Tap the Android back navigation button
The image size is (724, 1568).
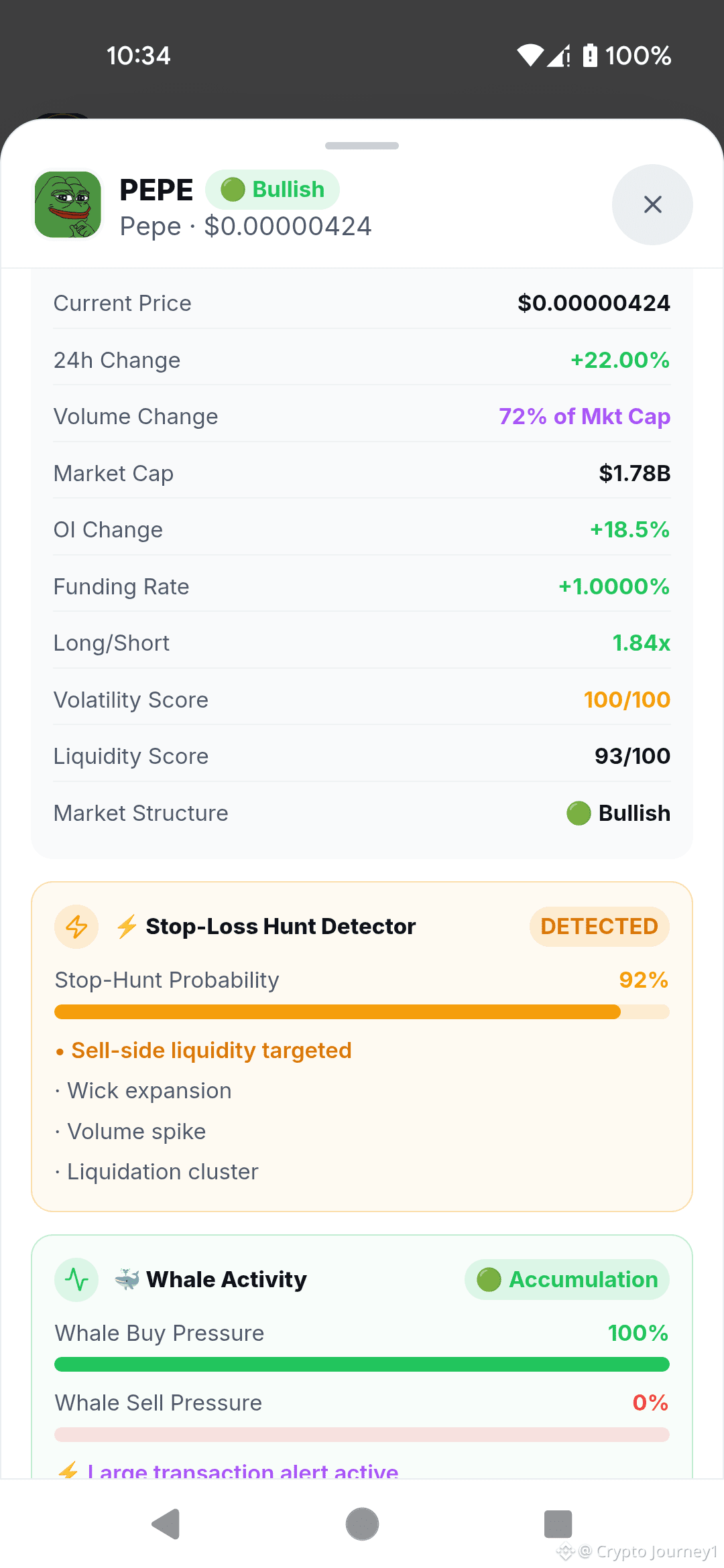coord(166,1524)
